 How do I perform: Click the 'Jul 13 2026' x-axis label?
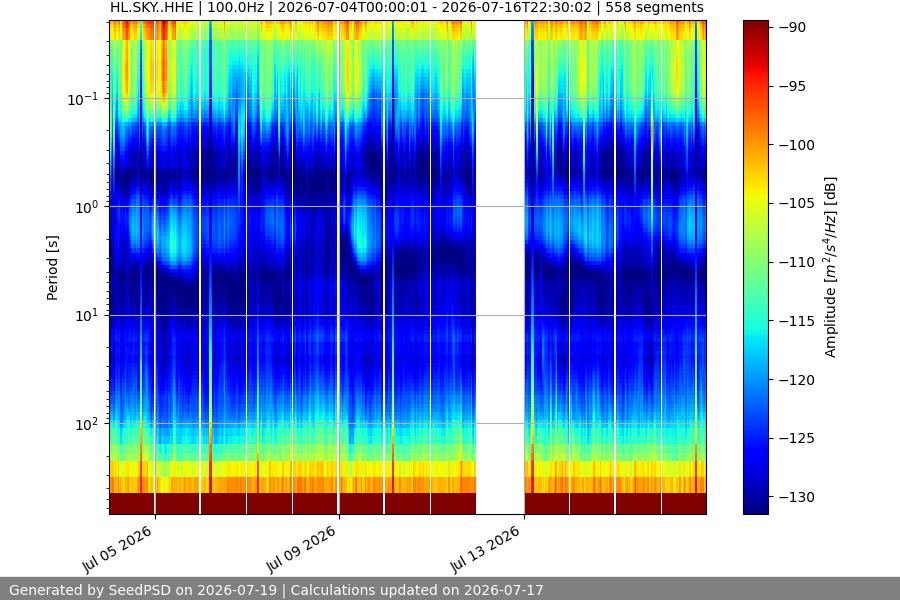[x=486, y=549]
